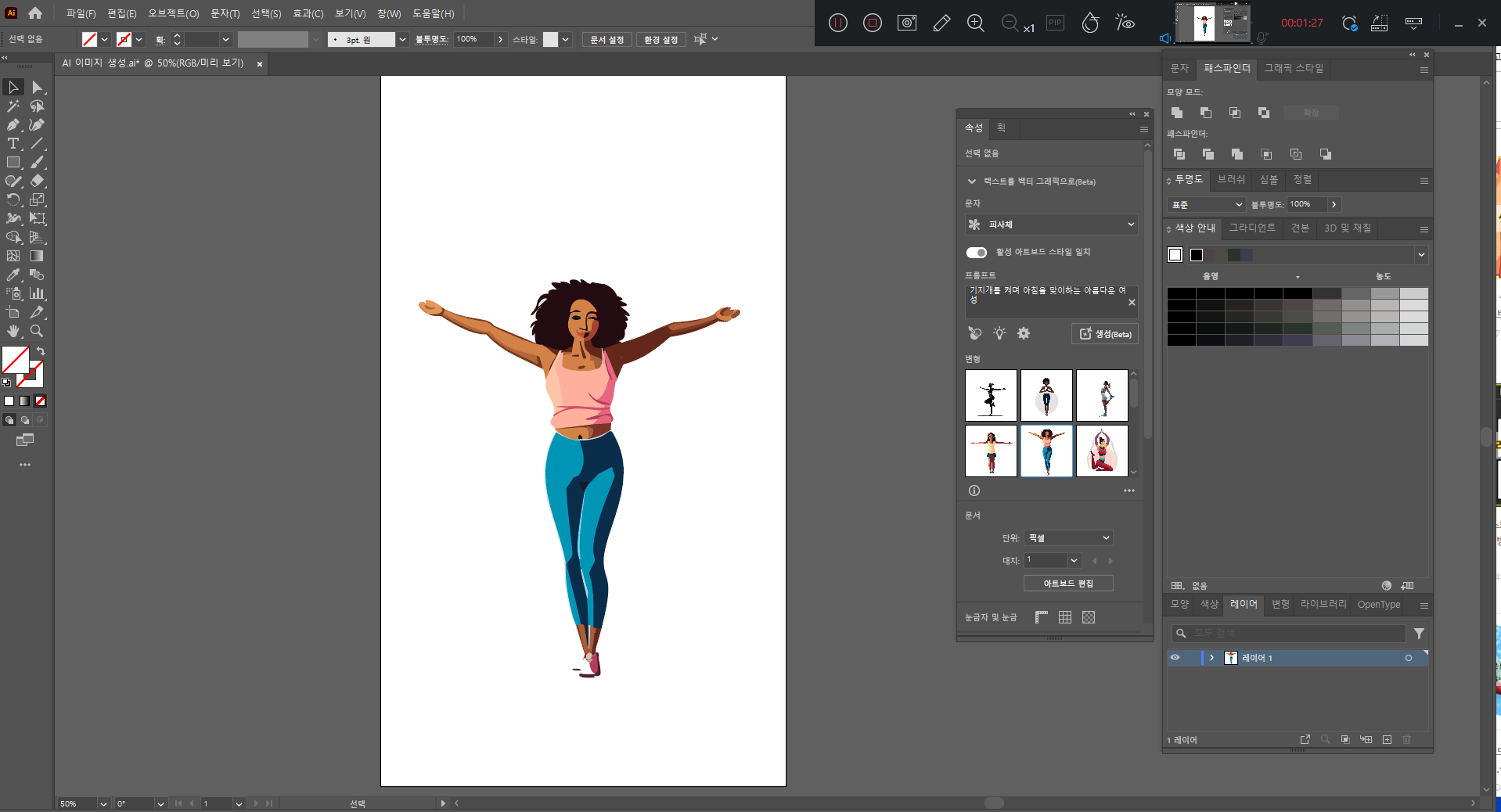
Task: Click the 아트보드 편집 button
Action: point(1068,584)
